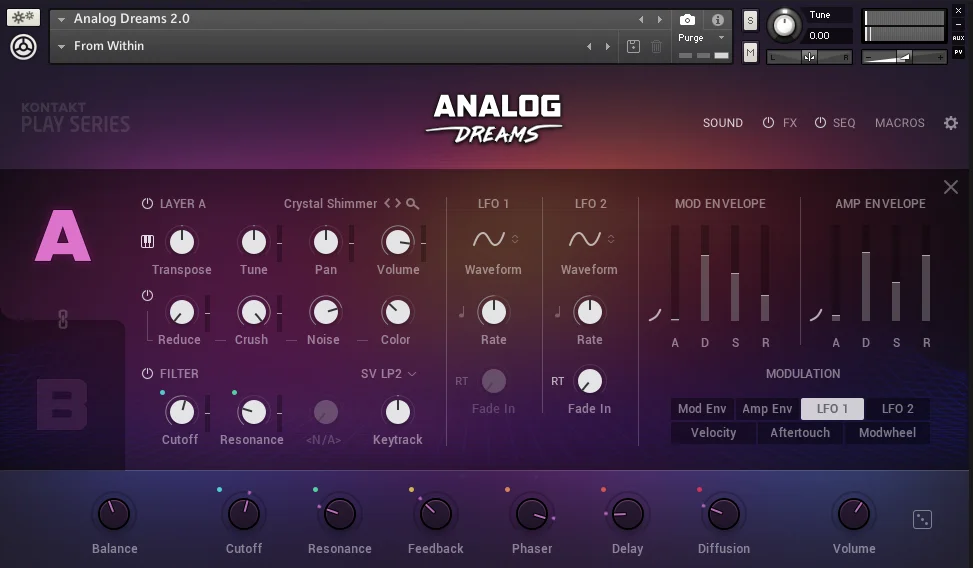Switch to the SEQ page
The width and height of the screenshot is (973, 568).
coord(844,123)
